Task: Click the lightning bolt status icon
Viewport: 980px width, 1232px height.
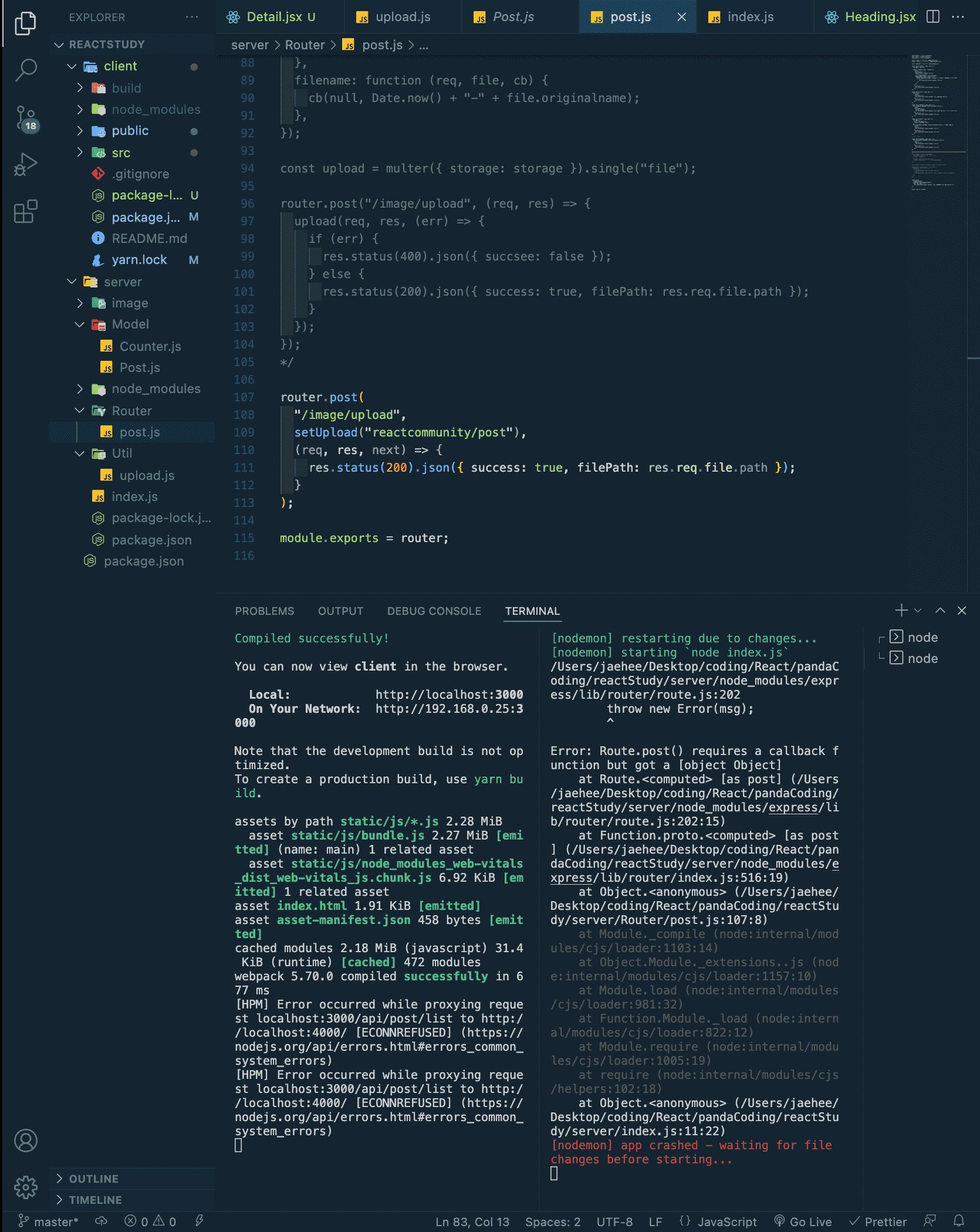Action: tap(200, 1221)
